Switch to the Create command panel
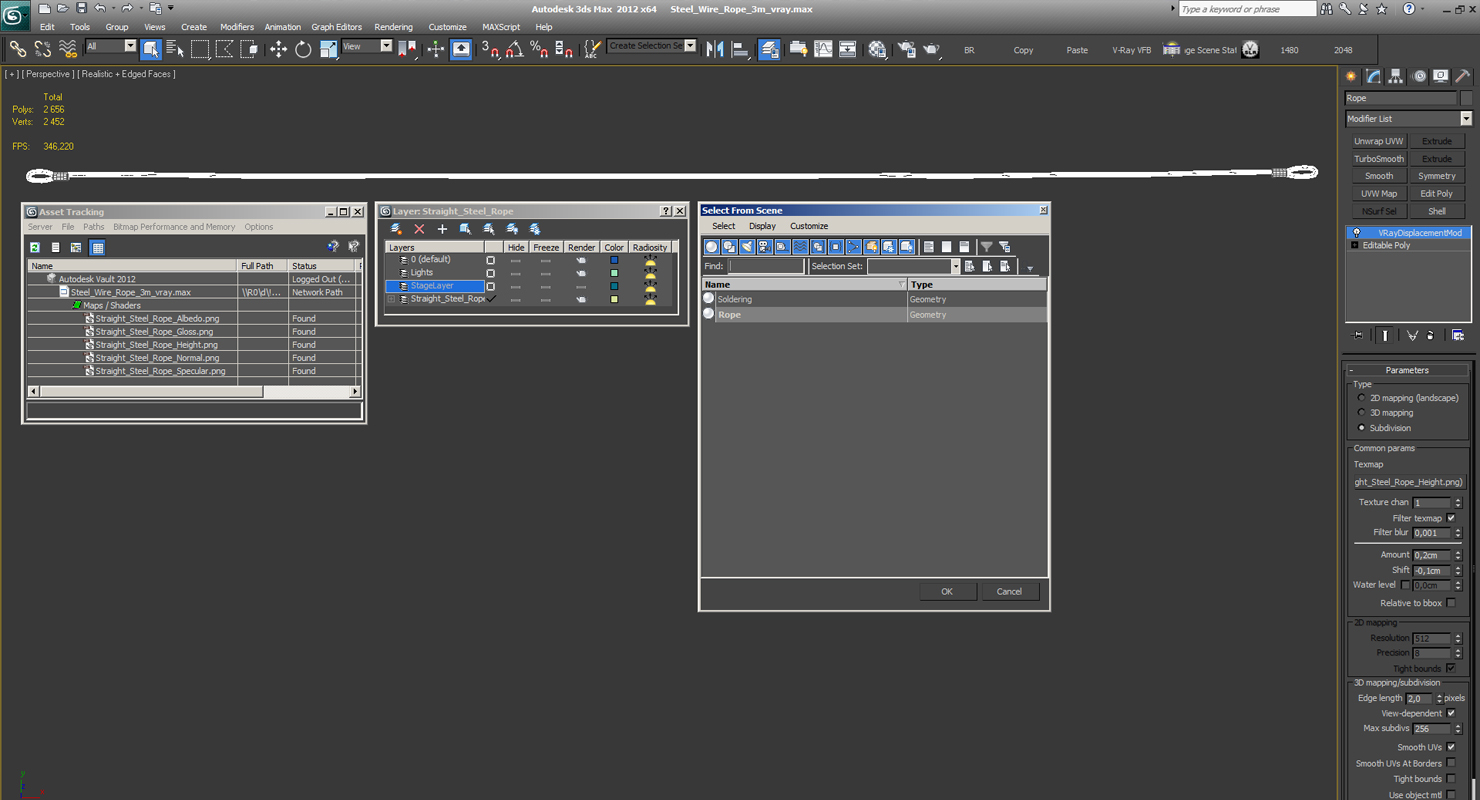This screenshot has height=800, width=1480. (x=1351, y=76)
